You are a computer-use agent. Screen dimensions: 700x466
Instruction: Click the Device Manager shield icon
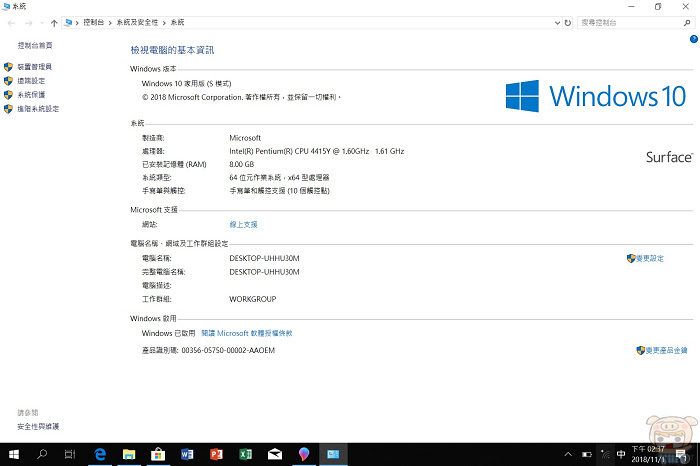click(x=8, y=67)
